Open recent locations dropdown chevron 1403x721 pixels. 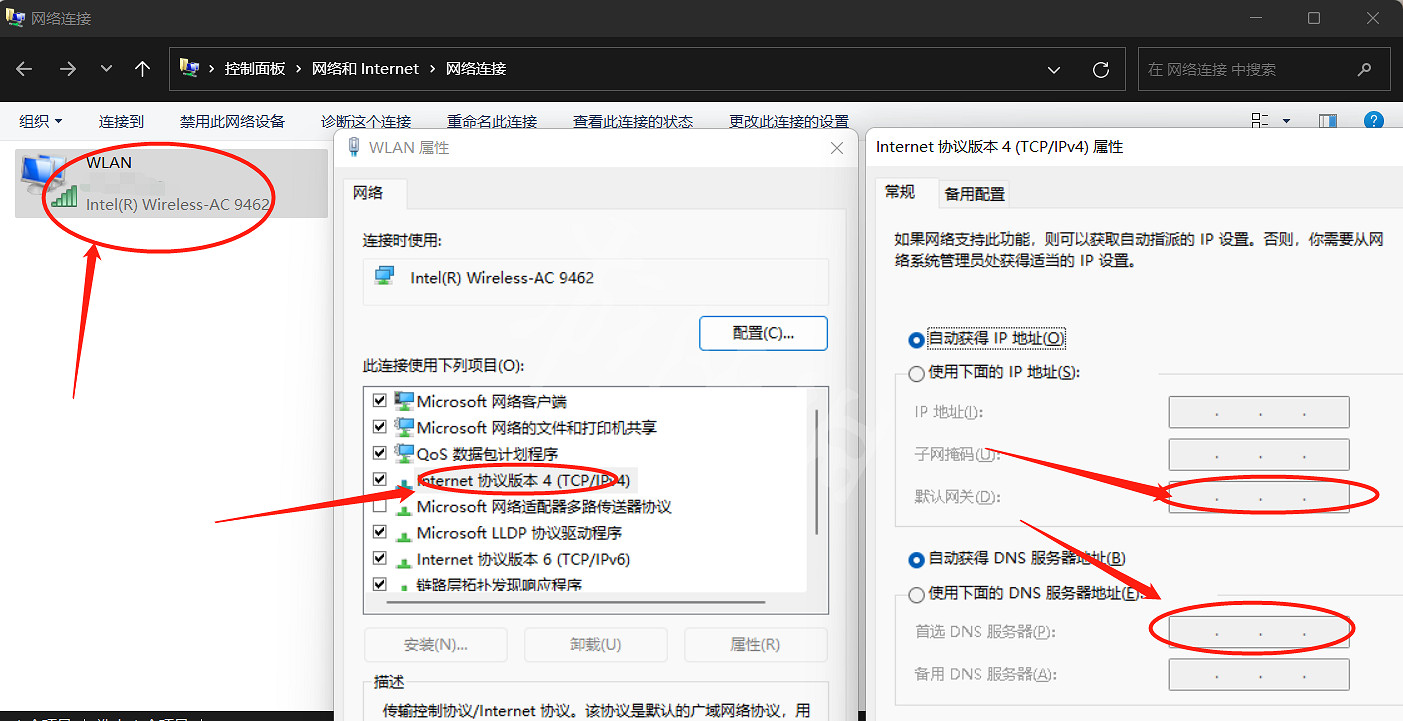coord(106,69)
